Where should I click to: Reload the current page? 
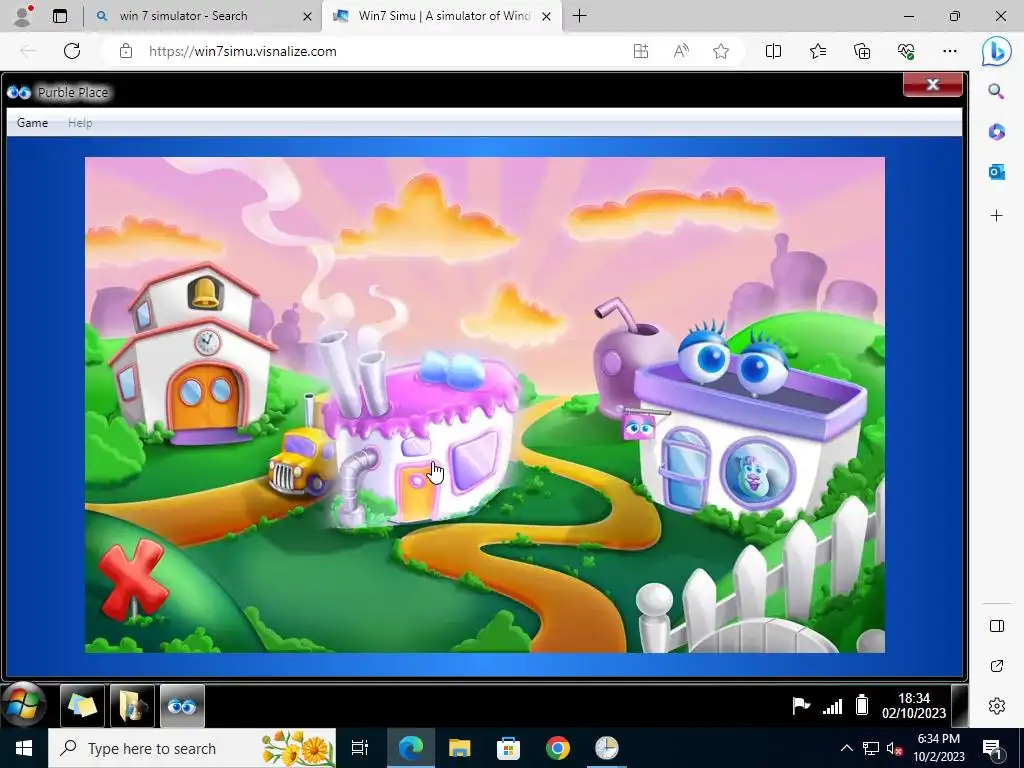(x=72, y=51)
